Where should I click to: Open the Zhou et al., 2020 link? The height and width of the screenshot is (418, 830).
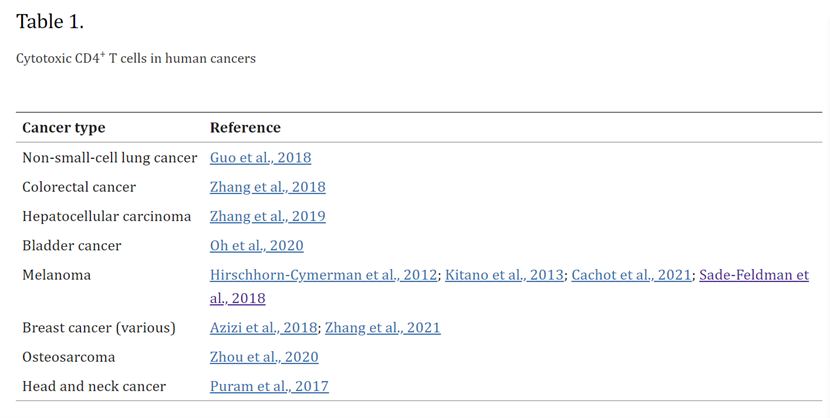[264, 357]
